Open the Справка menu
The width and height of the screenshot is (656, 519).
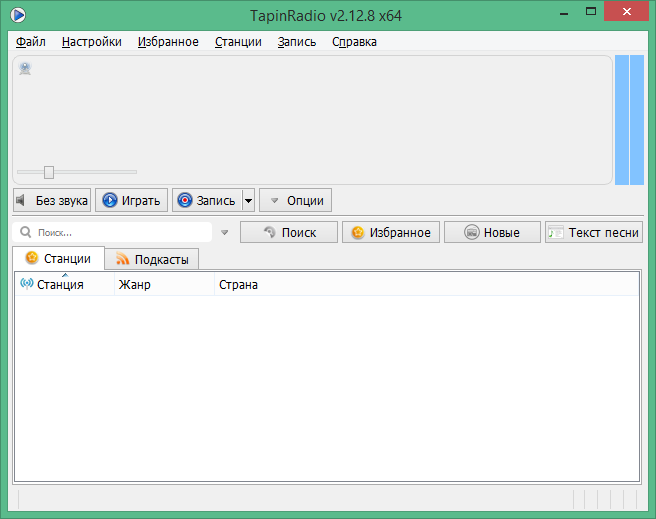pos(354,42)
